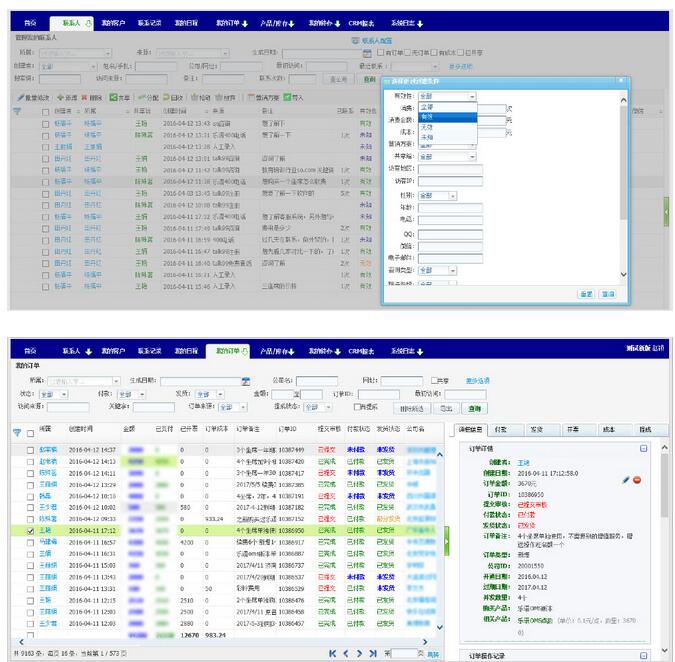Click the 订单ID input field in orders filters
Screen dimensions: 675x662
(378, 394)
